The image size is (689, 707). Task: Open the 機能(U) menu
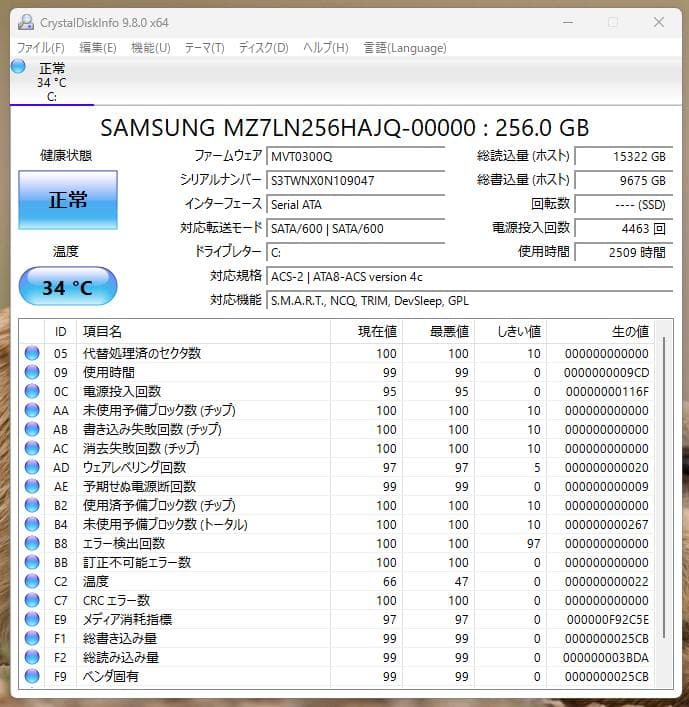point(151,48)
